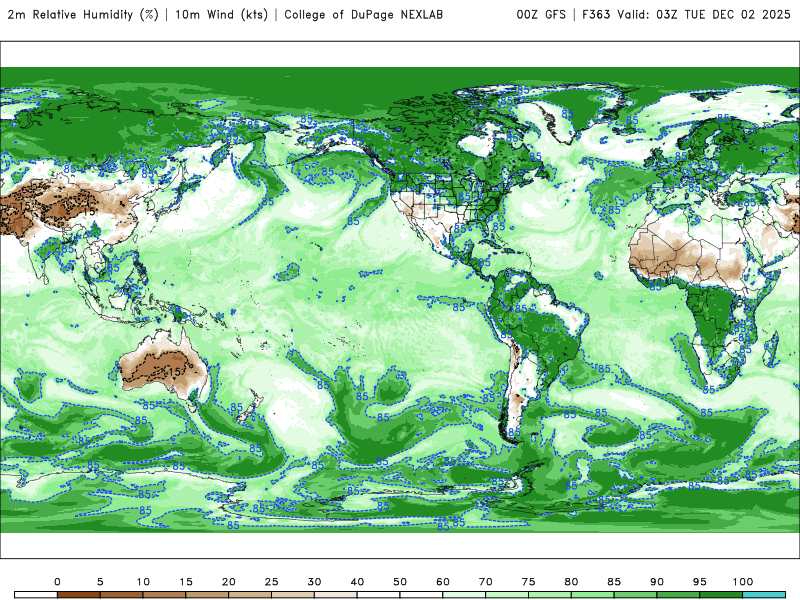Select the legend scale number 10
Viewport: 800px width, 600px height.
point(143,582)
